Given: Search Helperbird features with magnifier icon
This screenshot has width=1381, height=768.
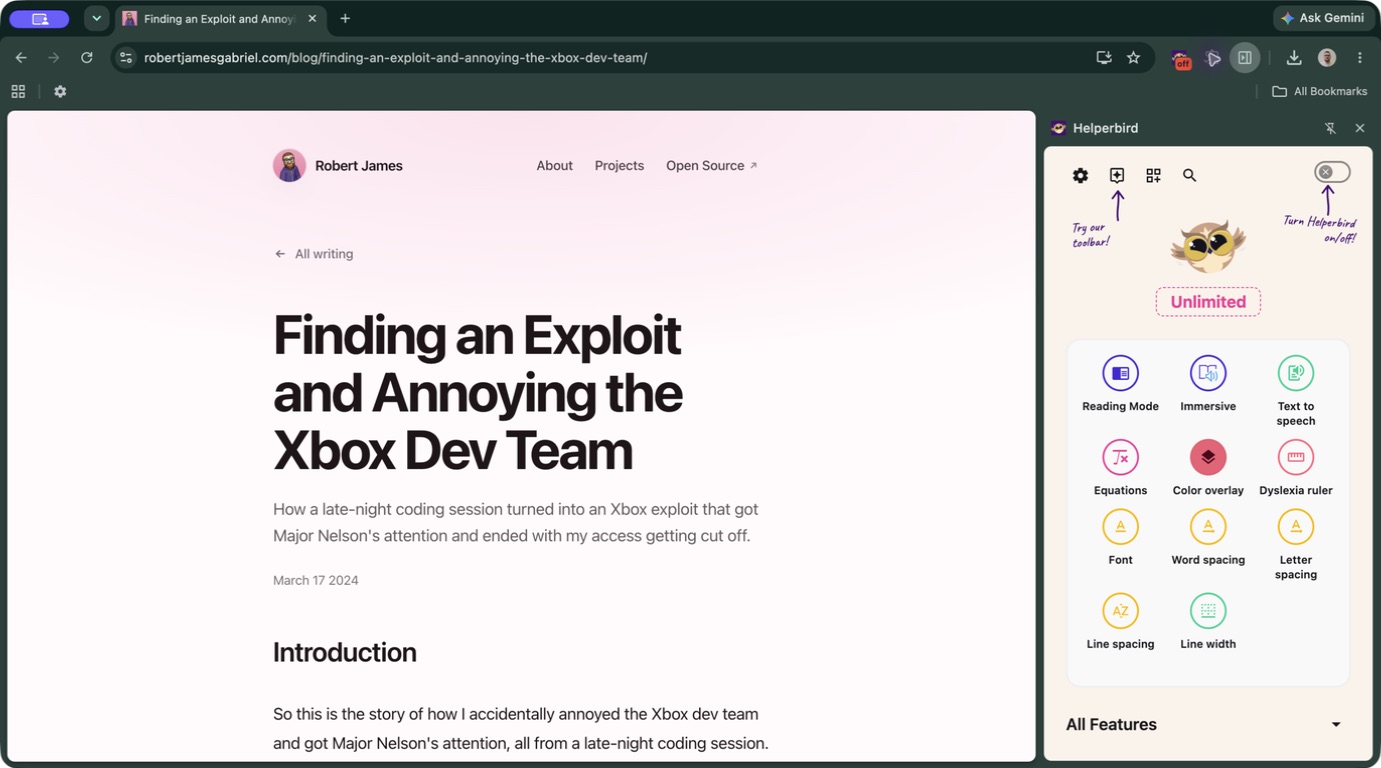Looking at the screenshot, I should 1189,175.
